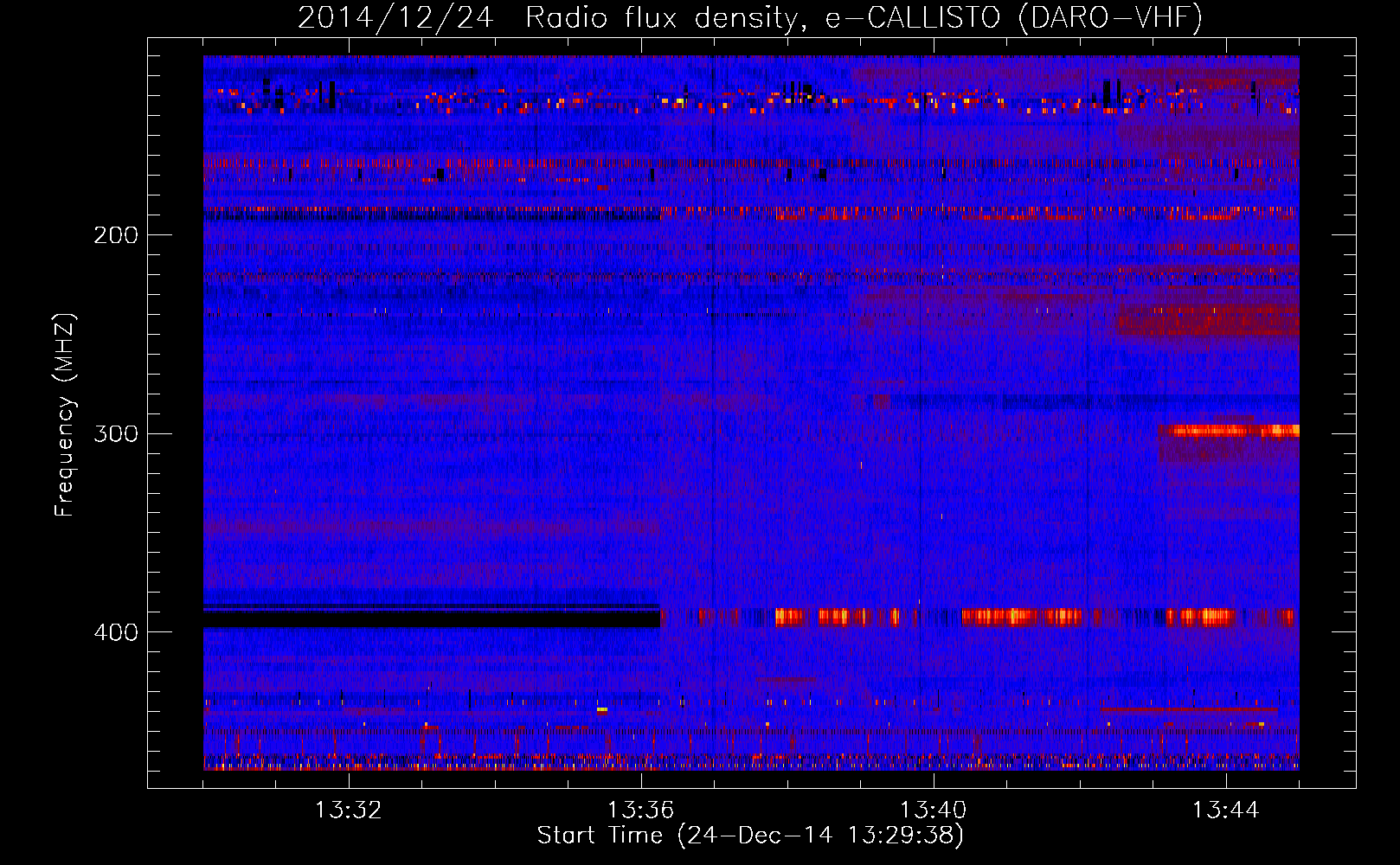Viewport: 1400px width, 865px height.
Task: Click the black horizontal band near 400 MHz
Action: pos(432,618)
